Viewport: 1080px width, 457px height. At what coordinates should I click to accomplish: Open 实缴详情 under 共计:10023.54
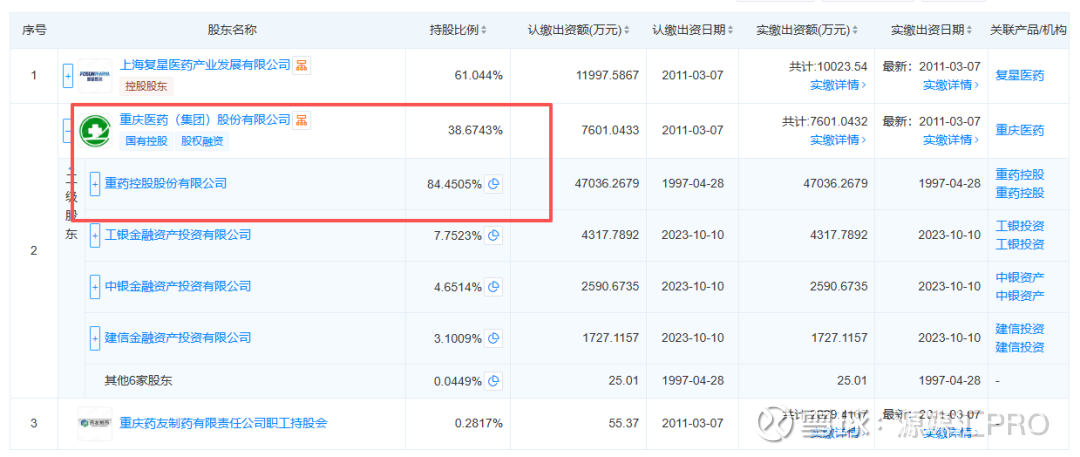pos(838,85)
